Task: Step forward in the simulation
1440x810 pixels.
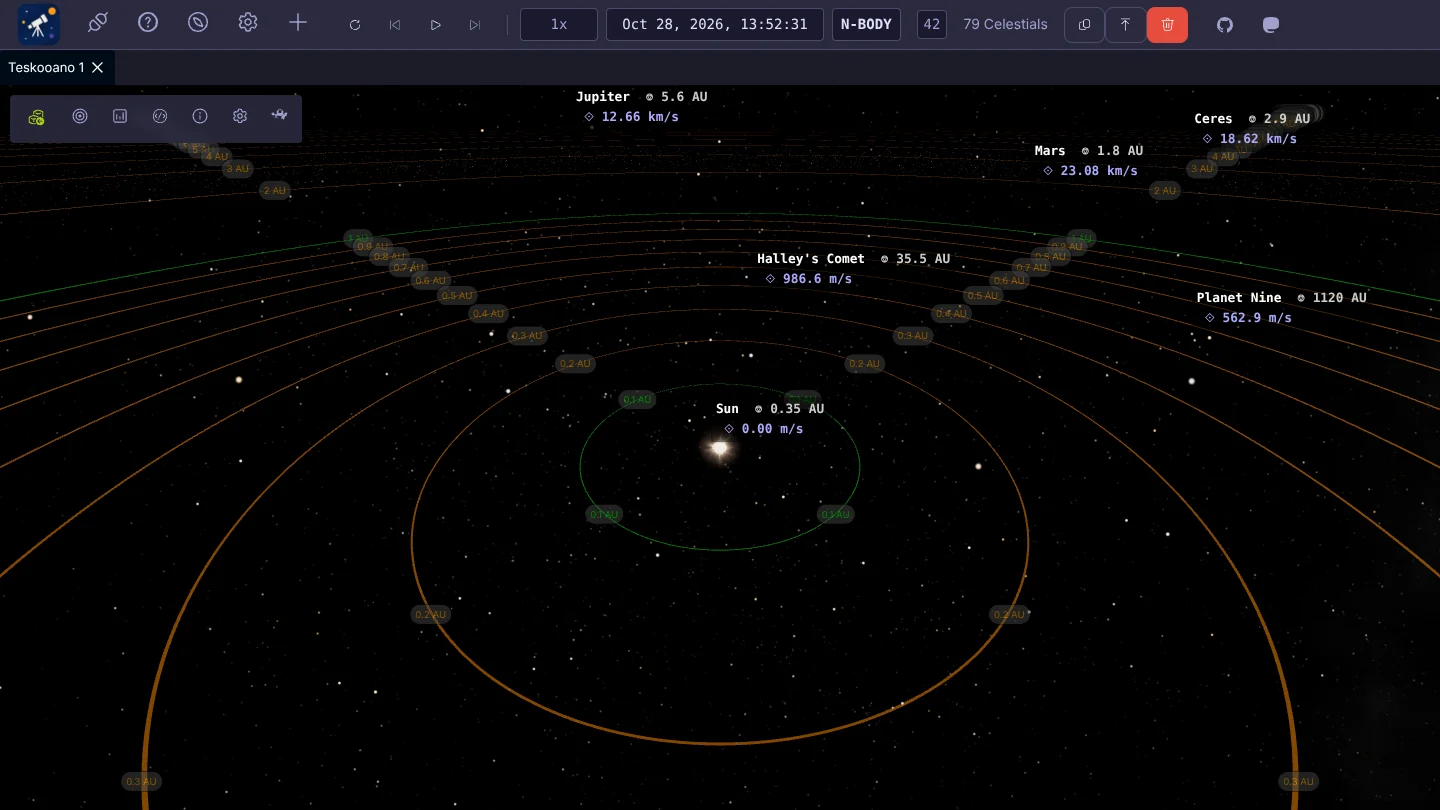Action: (x=475, y=25)
